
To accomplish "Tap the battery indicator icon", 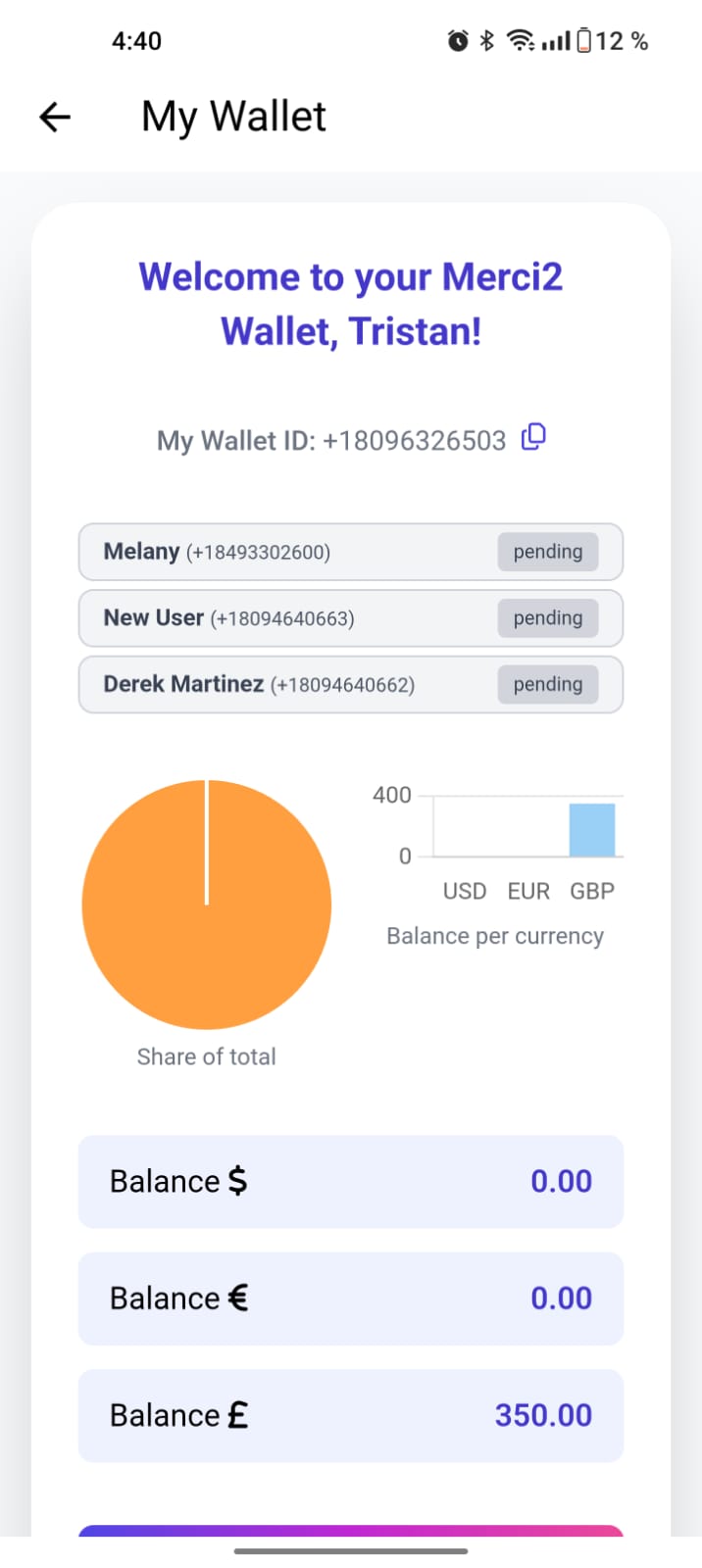I will [x=584, y=40].
